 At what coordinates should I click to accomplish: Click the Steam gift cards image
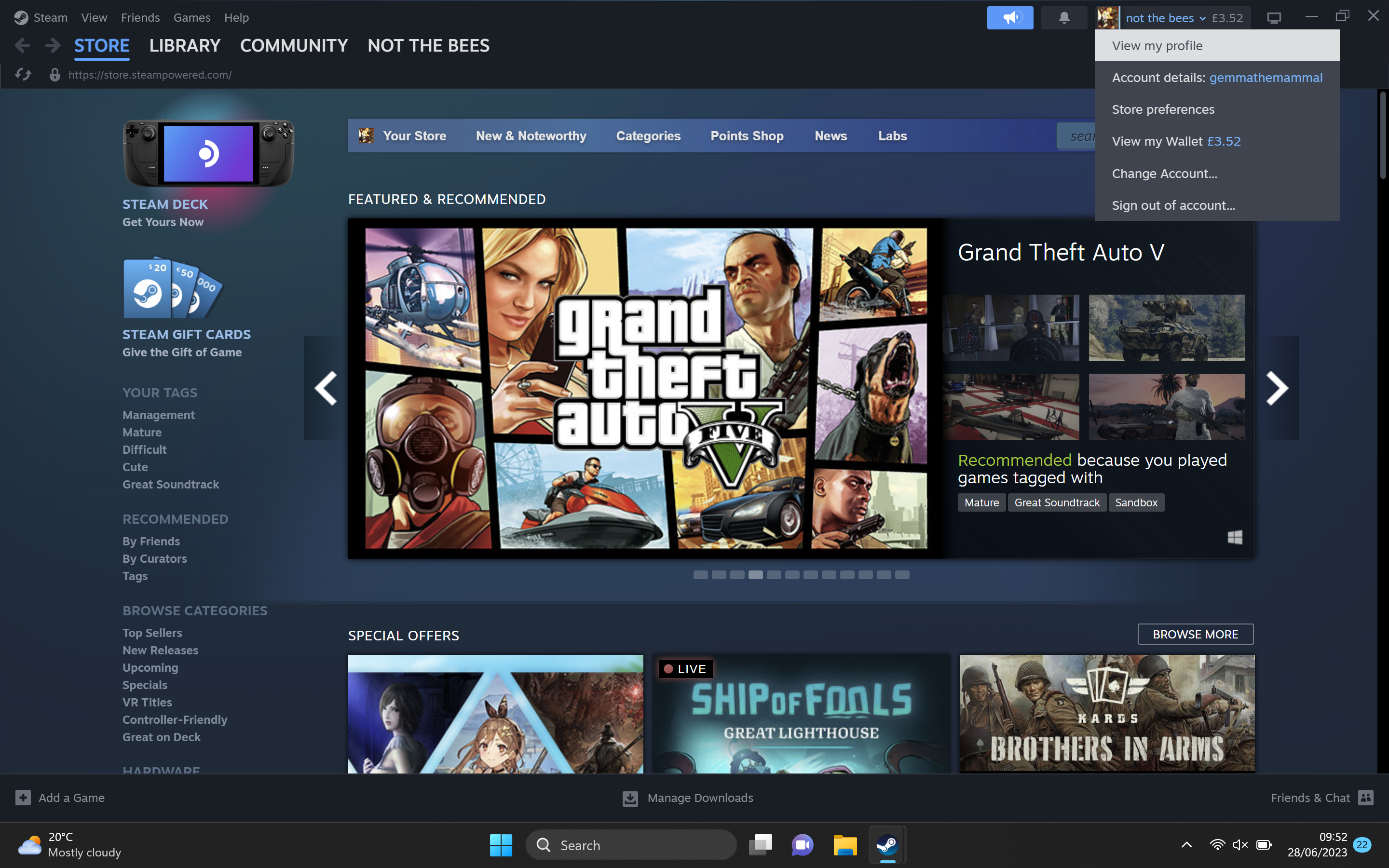[x=173, y=287]
